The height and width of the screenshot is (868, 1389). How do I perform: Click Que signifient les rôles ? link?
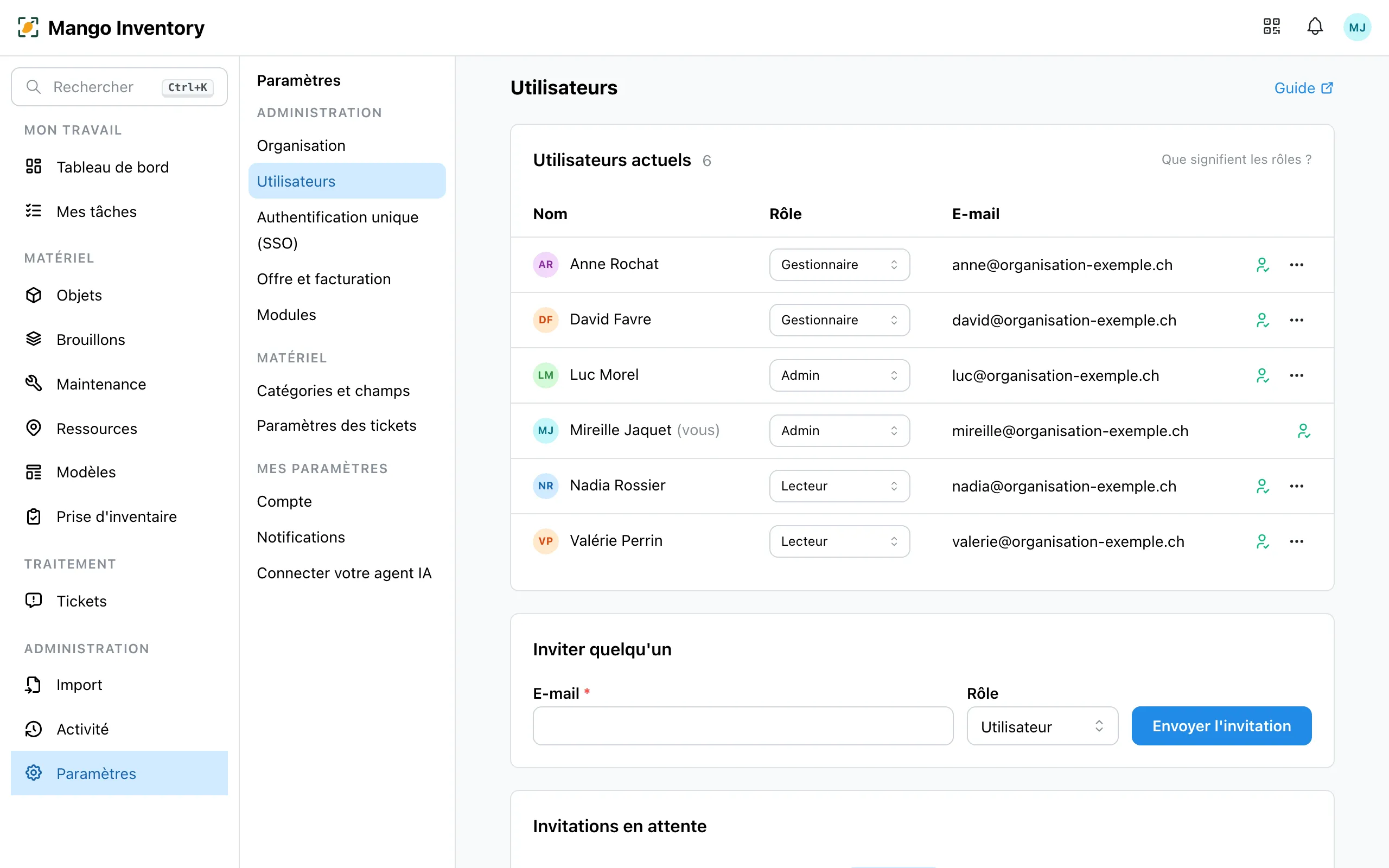tap(1237, 159)
